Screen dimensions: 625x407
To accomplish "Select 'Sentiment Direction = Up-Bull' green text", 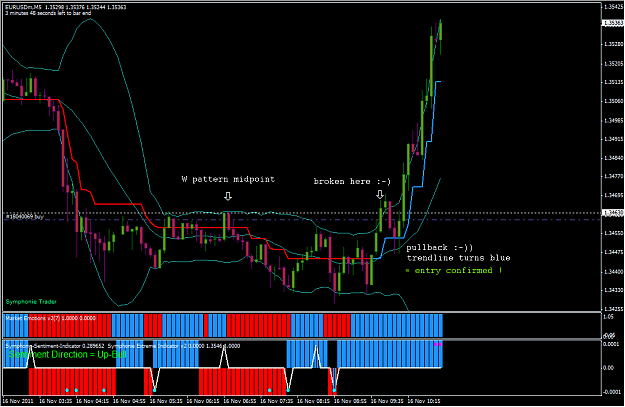I will click(67, 355).
